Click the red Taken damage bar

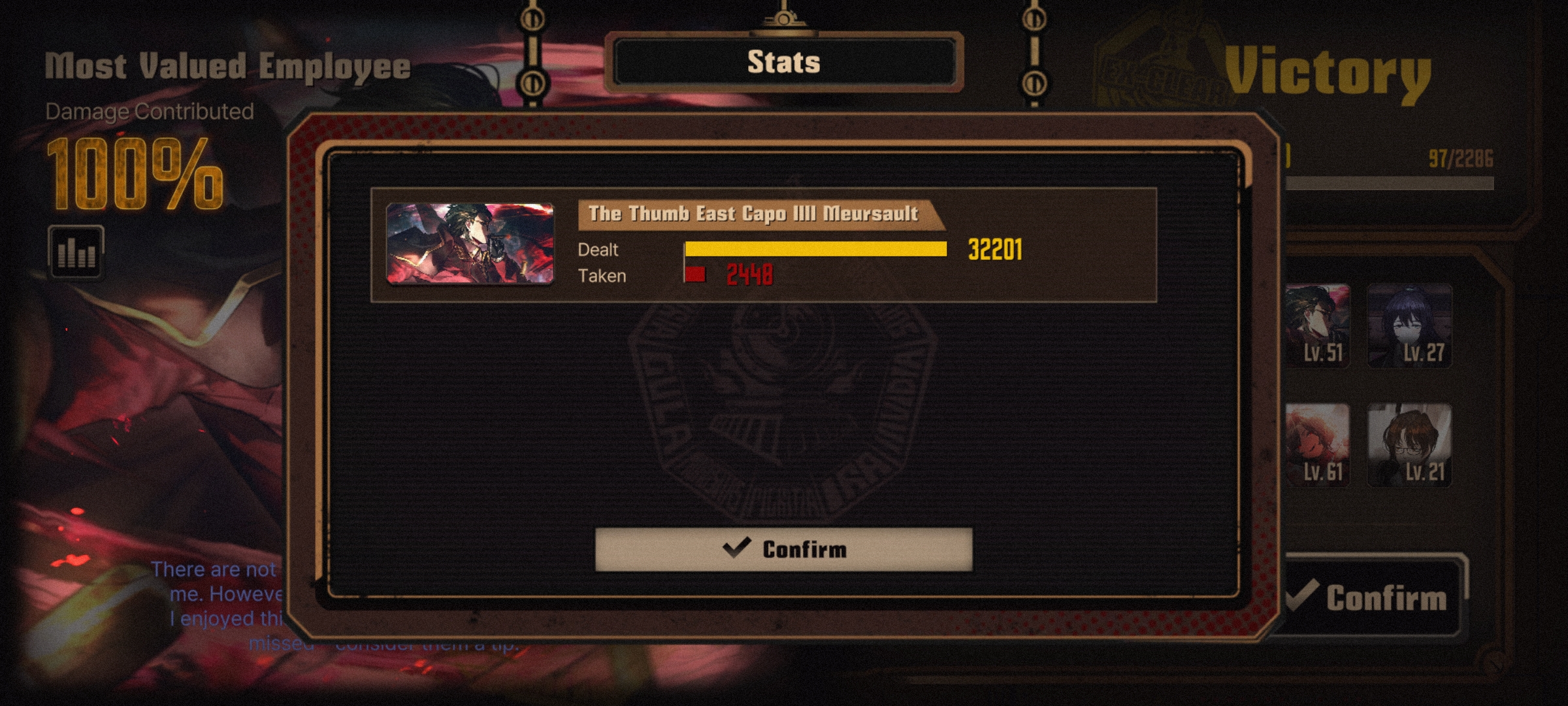pos(695,274)
